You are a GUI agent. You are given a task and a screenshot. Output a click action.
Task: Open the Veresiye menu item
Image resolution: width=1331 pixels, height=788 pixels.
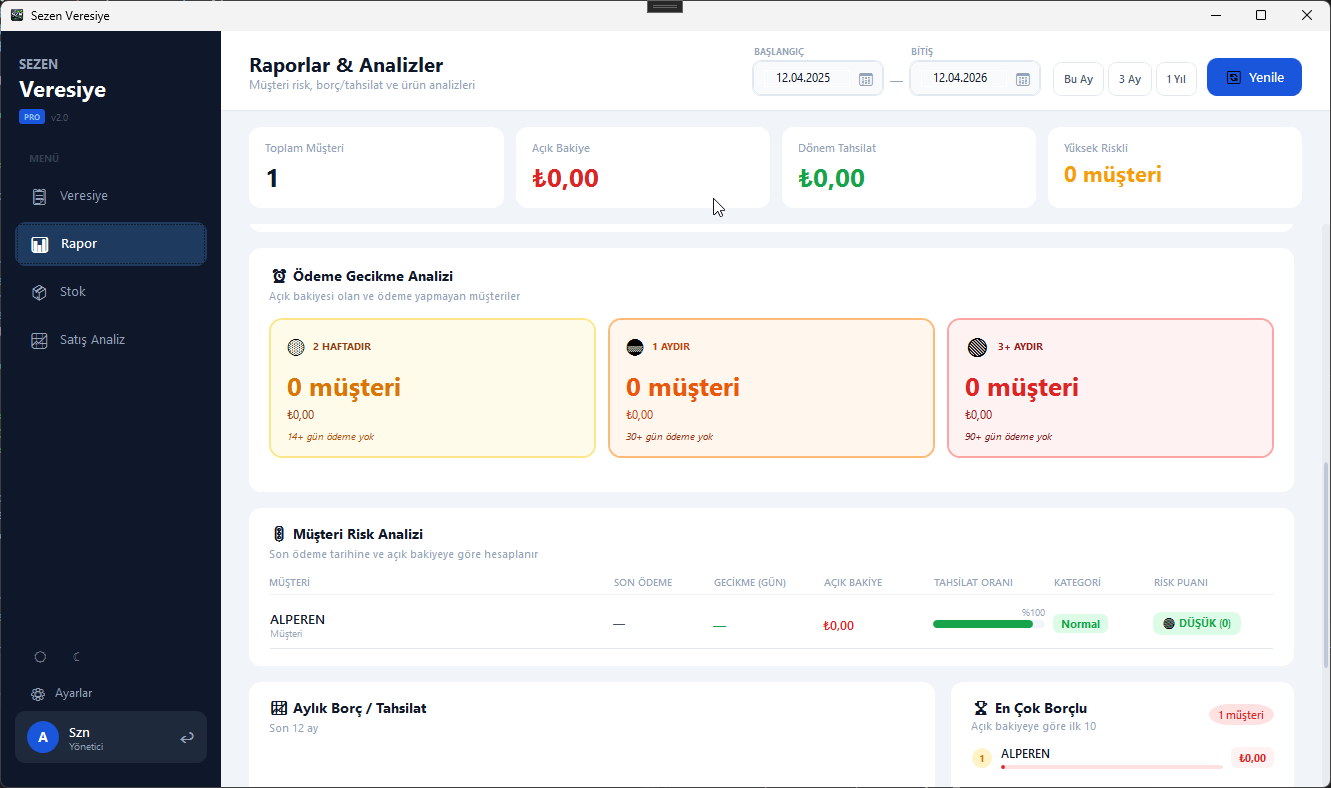point(111,196)
